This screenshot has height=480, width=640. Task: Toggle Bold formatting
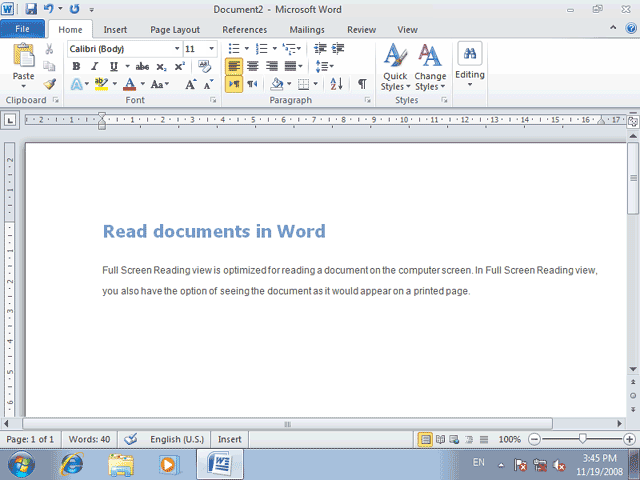pos(76,67)
